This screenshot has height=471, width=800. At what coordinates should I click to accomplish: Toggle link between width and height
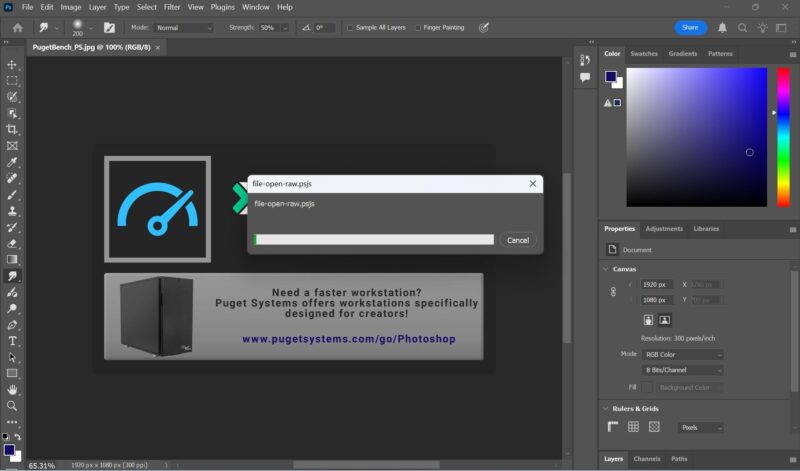point(613,291)
